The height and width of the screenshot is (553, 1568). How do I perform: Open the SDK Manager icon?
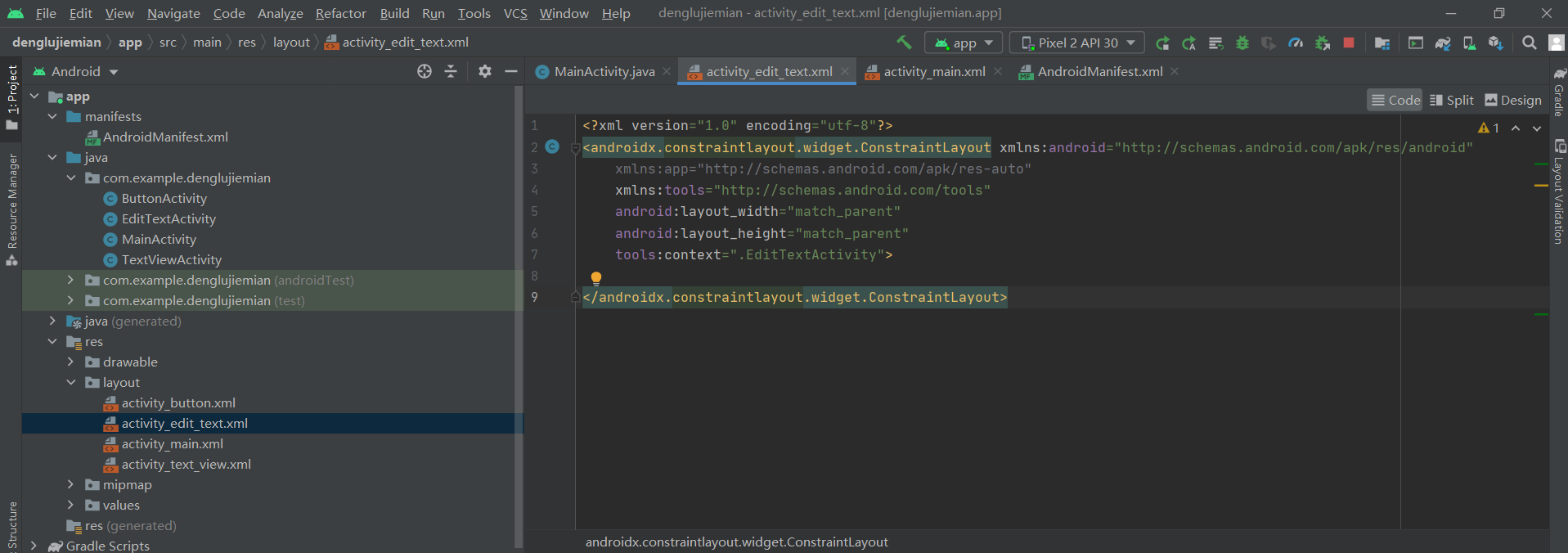click(1495, 43)
